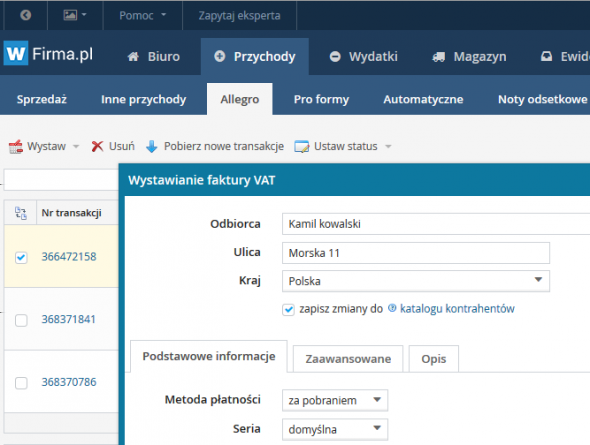
Task: Click the transaction search input field
Action: (x=61, y=180)
